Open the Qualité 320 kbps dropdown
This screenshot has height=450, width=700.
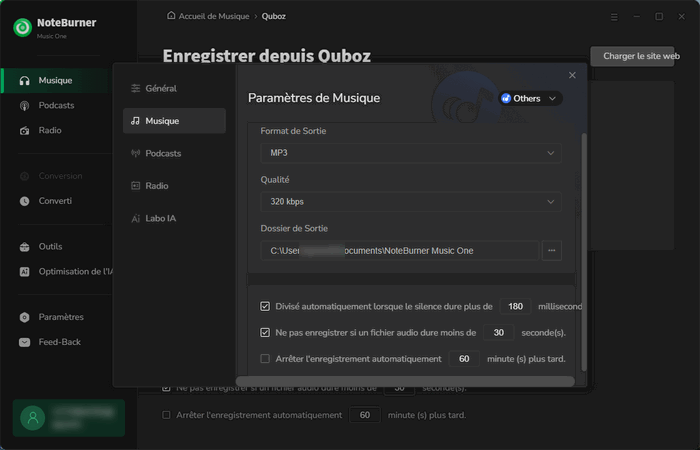tap(411, 202)
